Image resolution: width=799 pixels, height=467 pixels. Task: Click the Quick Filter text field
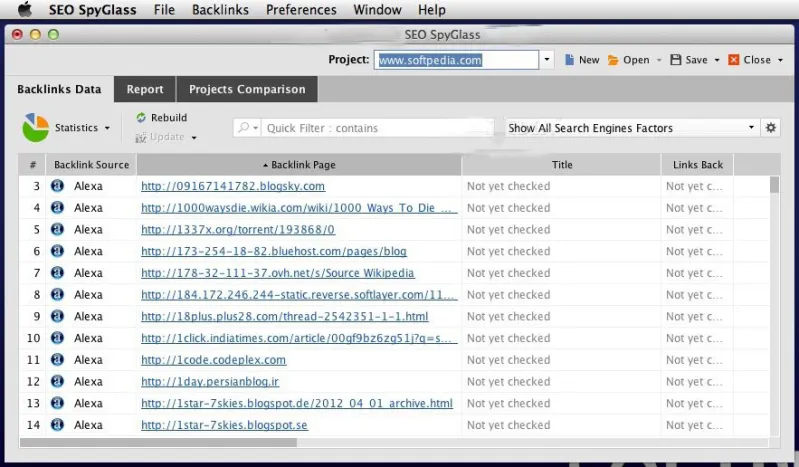click(377, 128)
